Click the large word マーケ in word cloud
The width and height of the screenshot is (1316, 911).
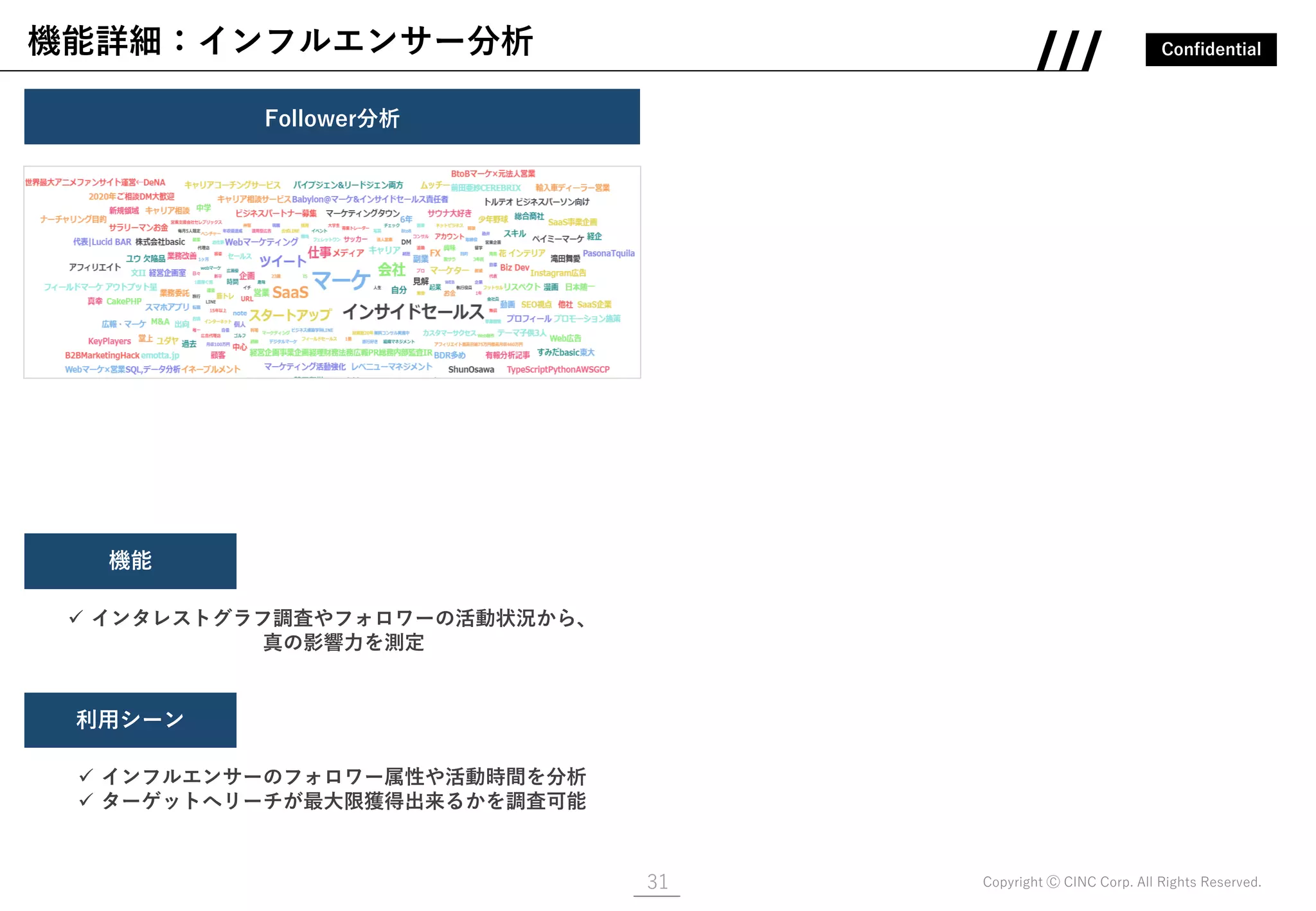tap(341, 280)
